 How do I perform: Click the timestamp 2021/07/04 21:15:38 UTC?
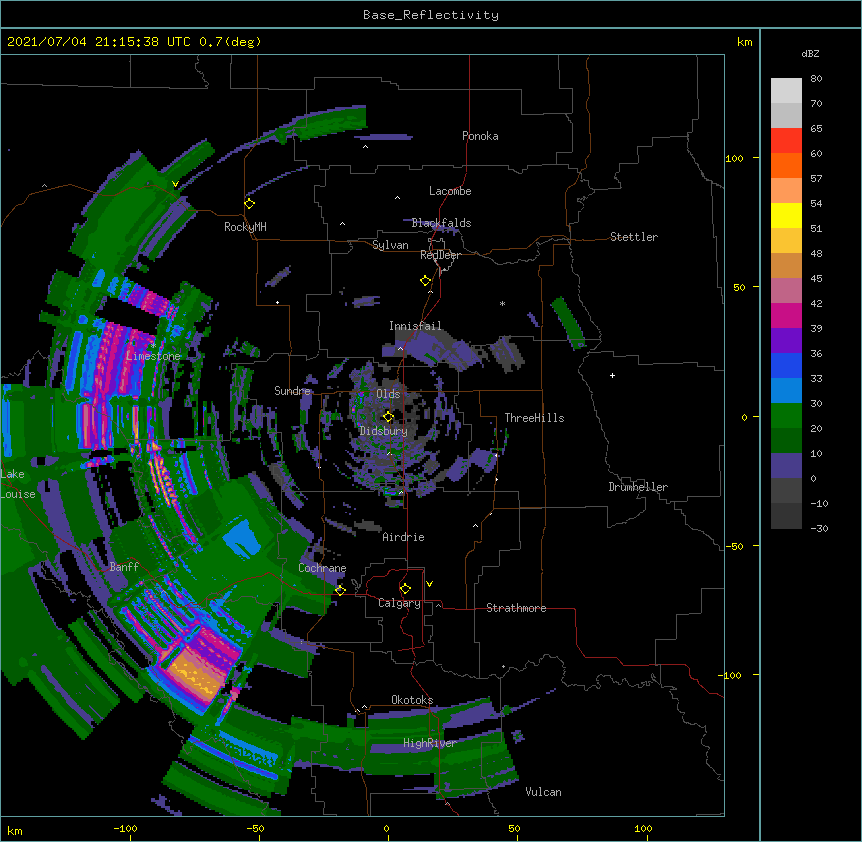point(99,42)
